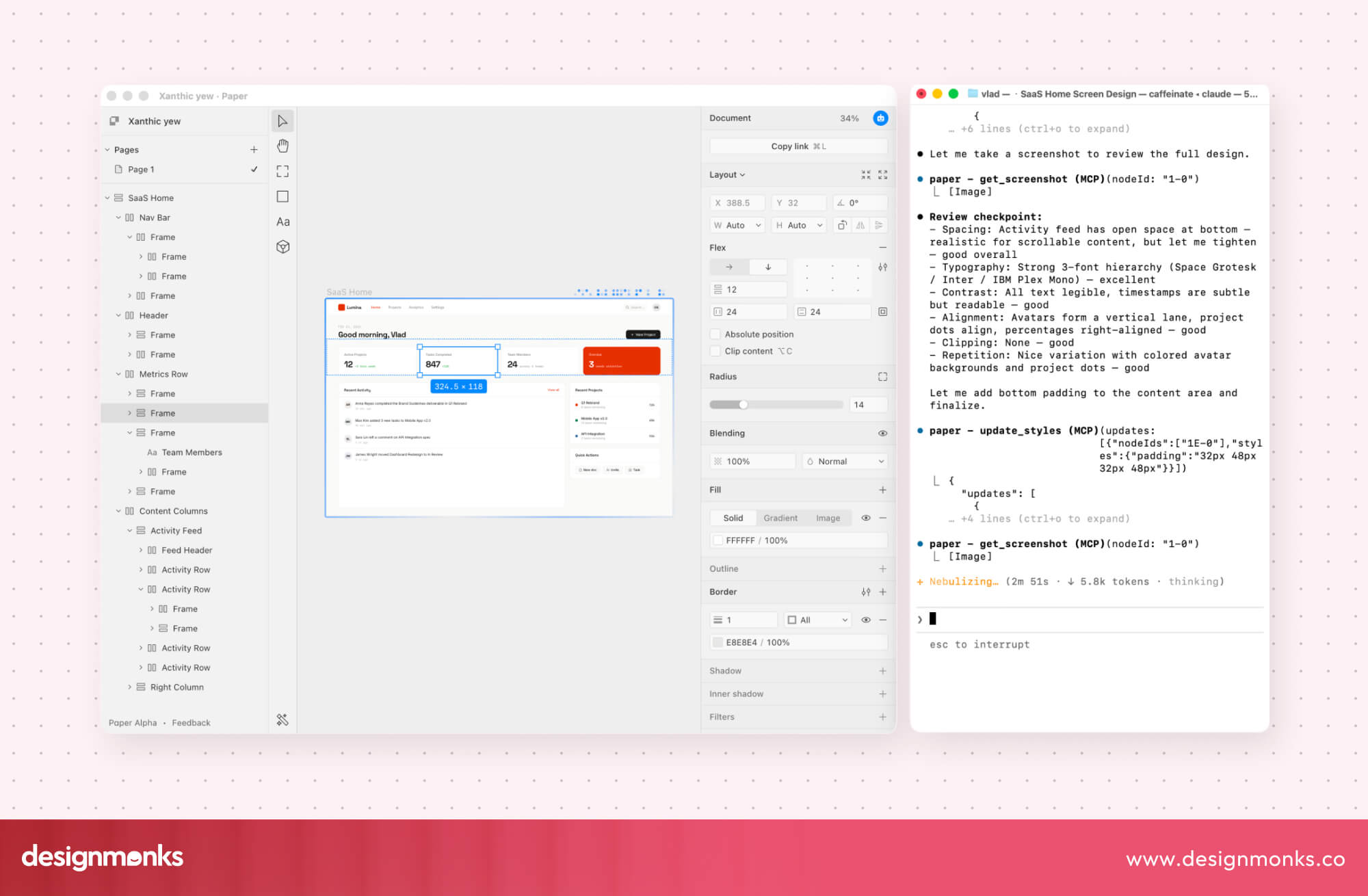Enable the Absolute position checkbox
This screenshot has height=896, width=1368.
[715, 334]
